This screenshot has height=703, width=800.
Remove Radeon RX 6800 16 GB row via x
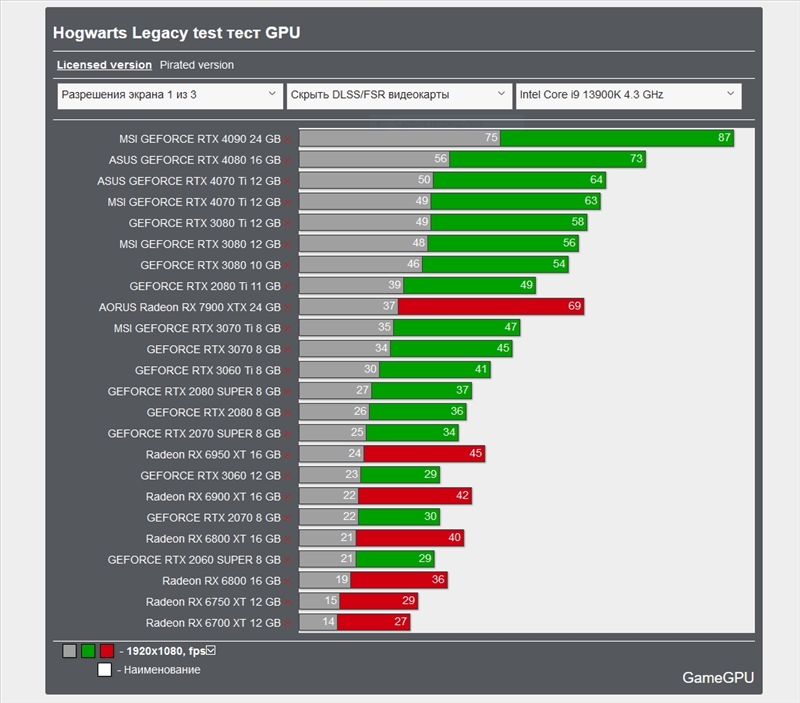click(x=288, y=582)
